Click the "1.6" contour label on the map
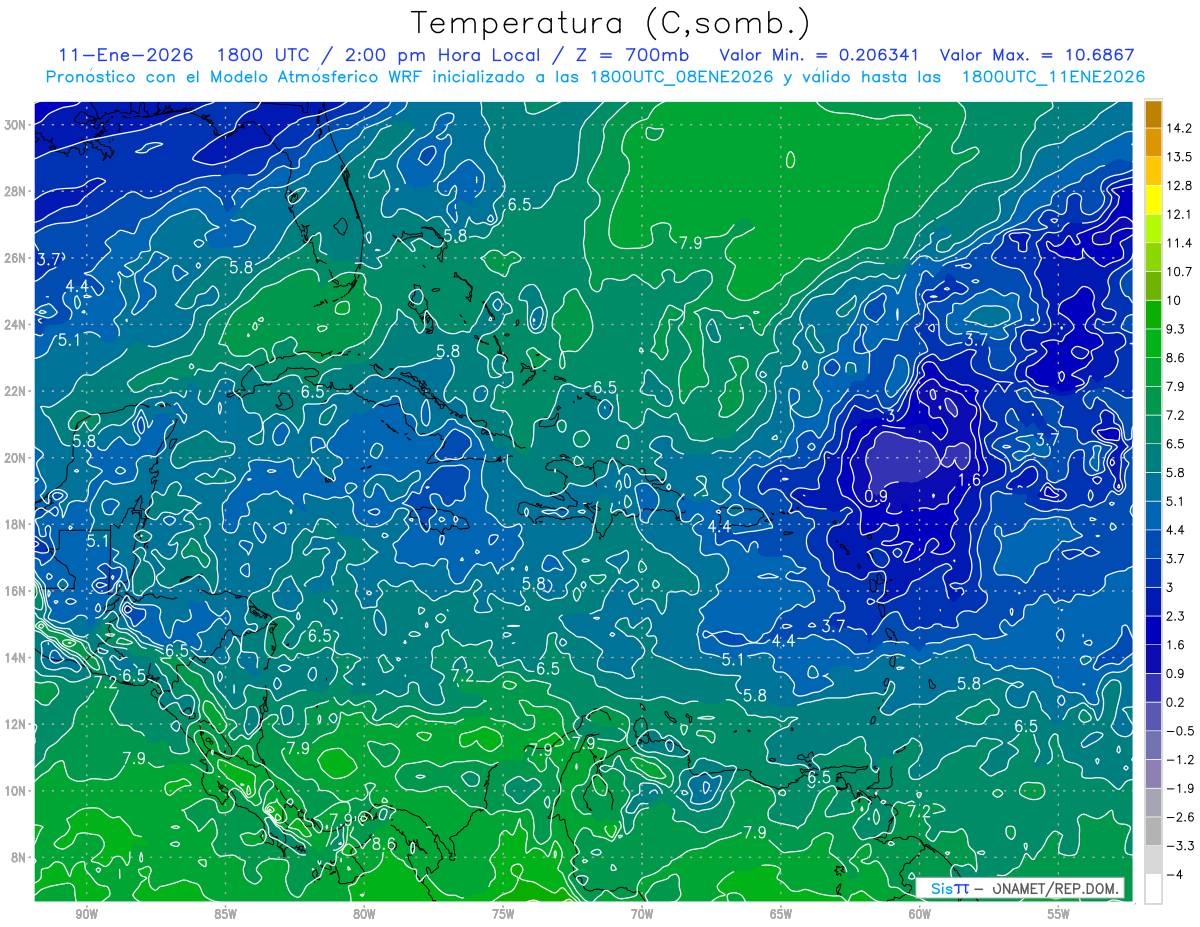Screen dimensions: 1200x927 [x=969, y=480]
